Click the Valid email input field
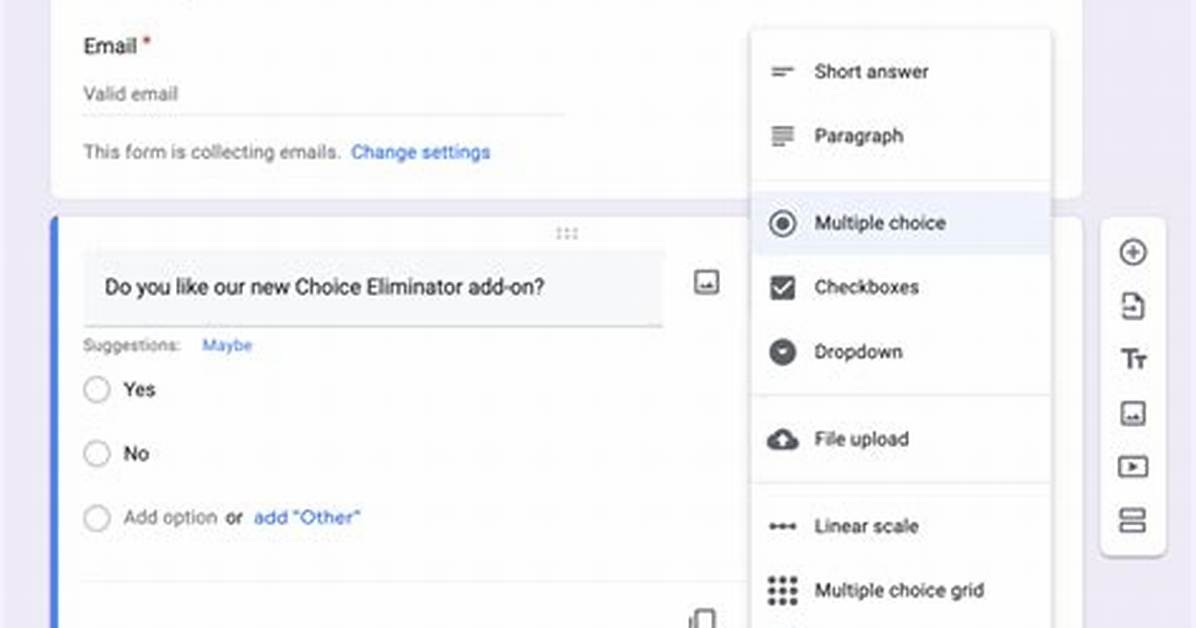Viewport: 1196px width, 628px height. pyautogui.click(x=324, y=95)
